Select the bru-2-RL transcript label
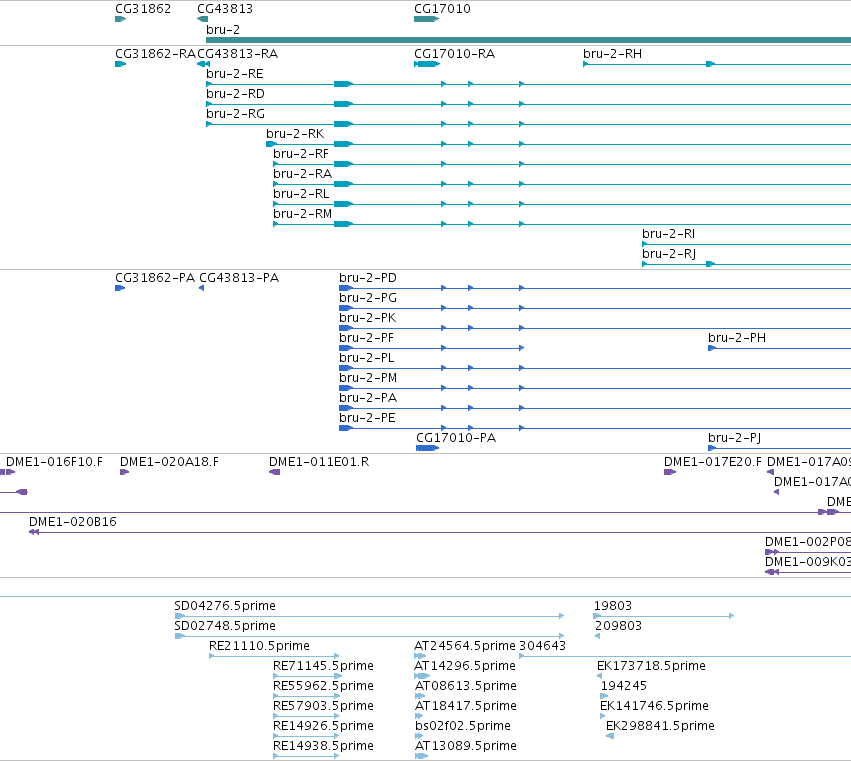The image size is (851, 761). tap(301, 194)
